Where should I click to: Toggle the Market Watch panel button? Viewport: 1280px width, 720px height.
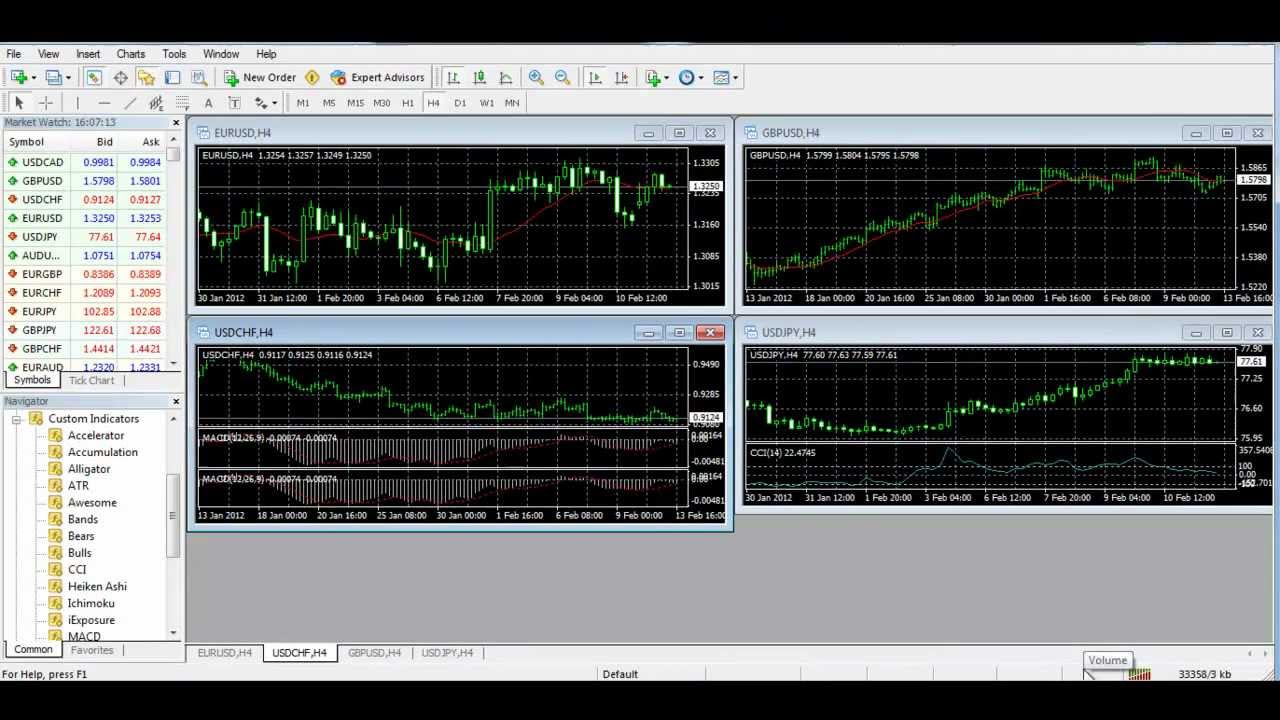[x=93, y=77]
